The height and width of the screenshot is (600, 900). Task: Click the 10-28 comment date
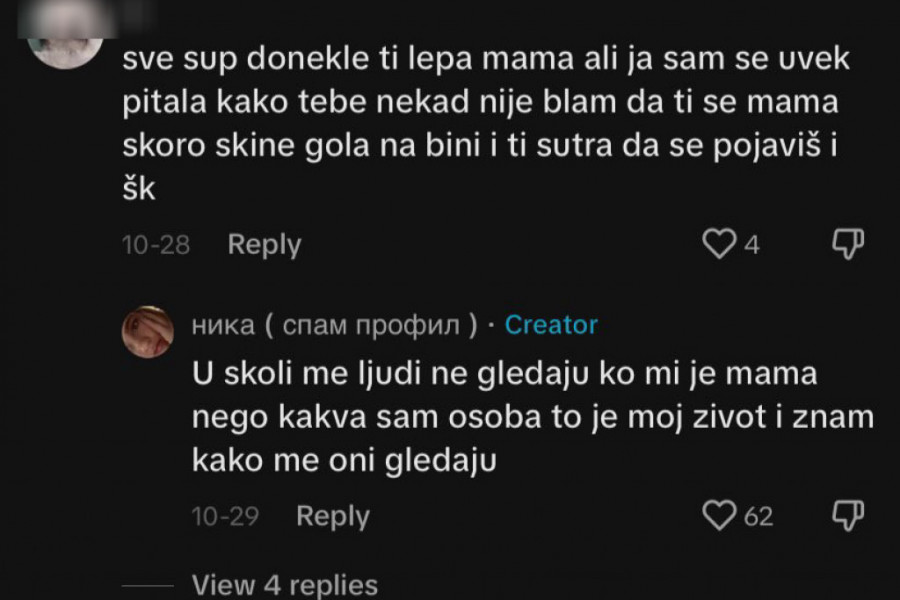tap(156, 244)
